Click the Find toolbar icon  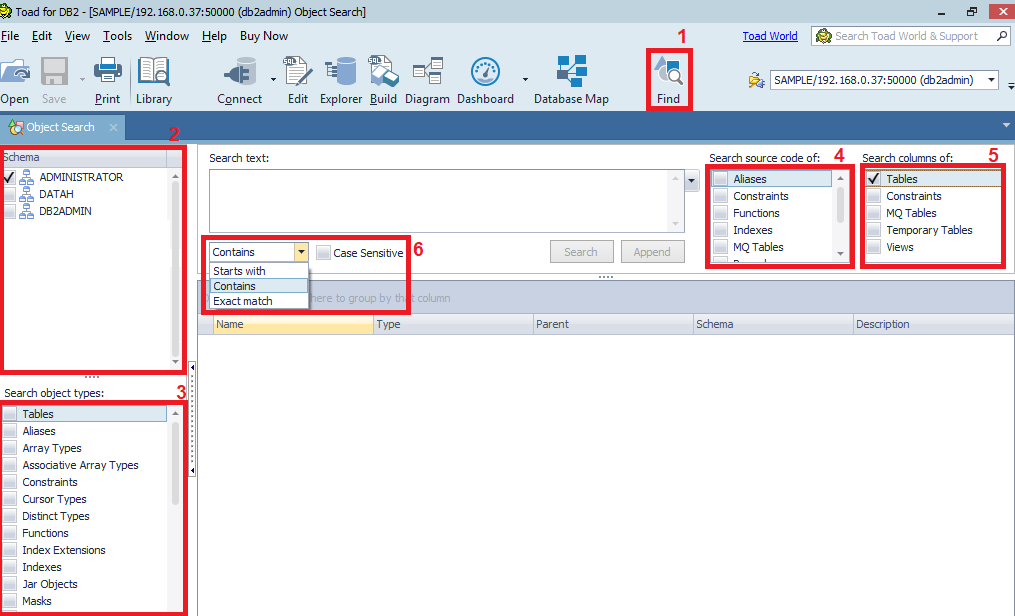[x=668, y=75]
